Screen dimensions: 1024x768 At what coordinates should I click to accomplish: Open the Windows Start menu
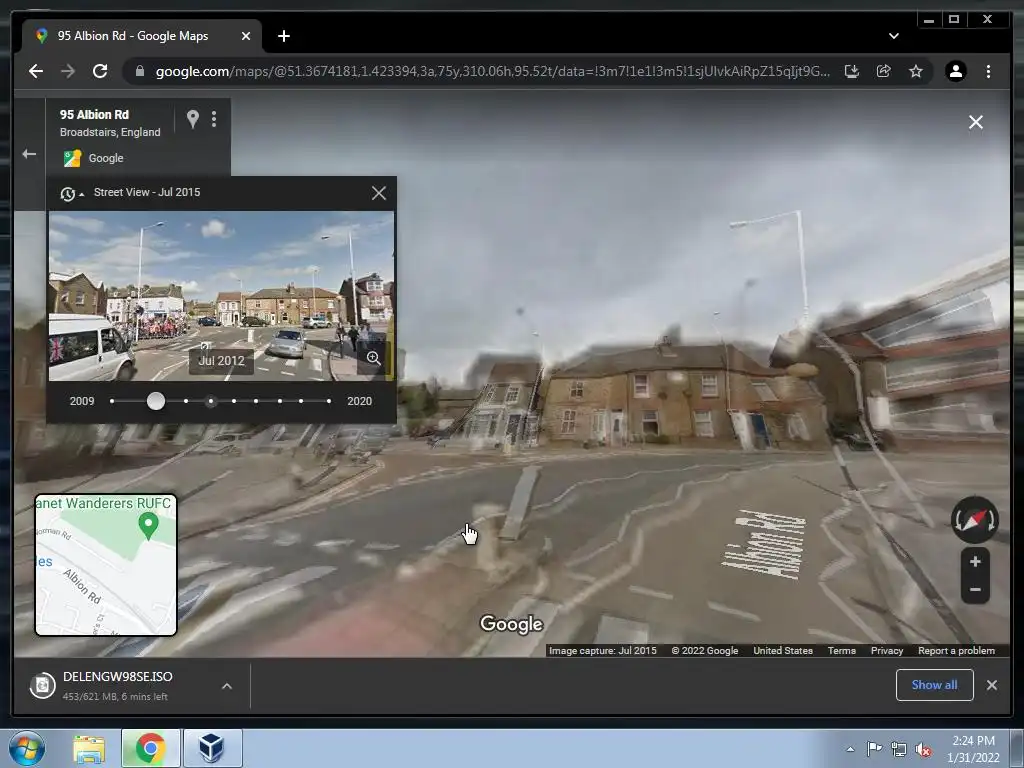point(27,748)
